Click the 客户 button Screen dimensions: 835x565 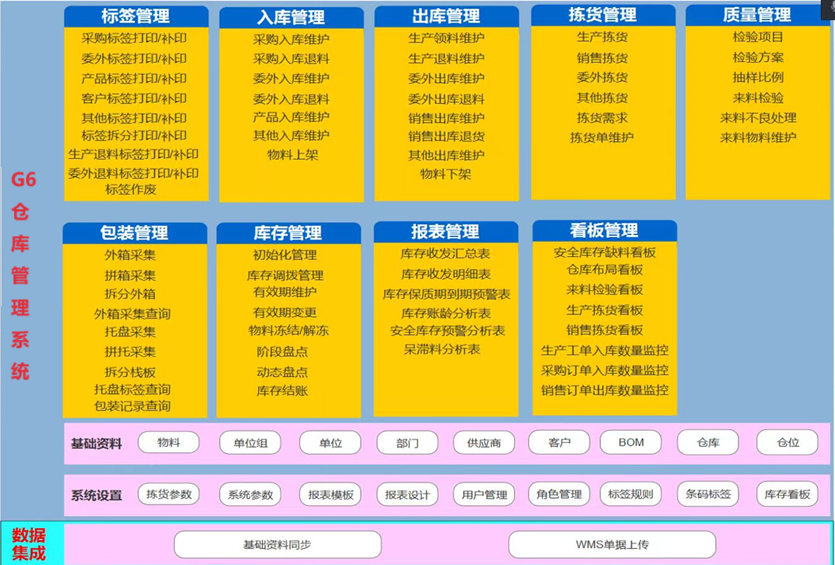point(559,442)
